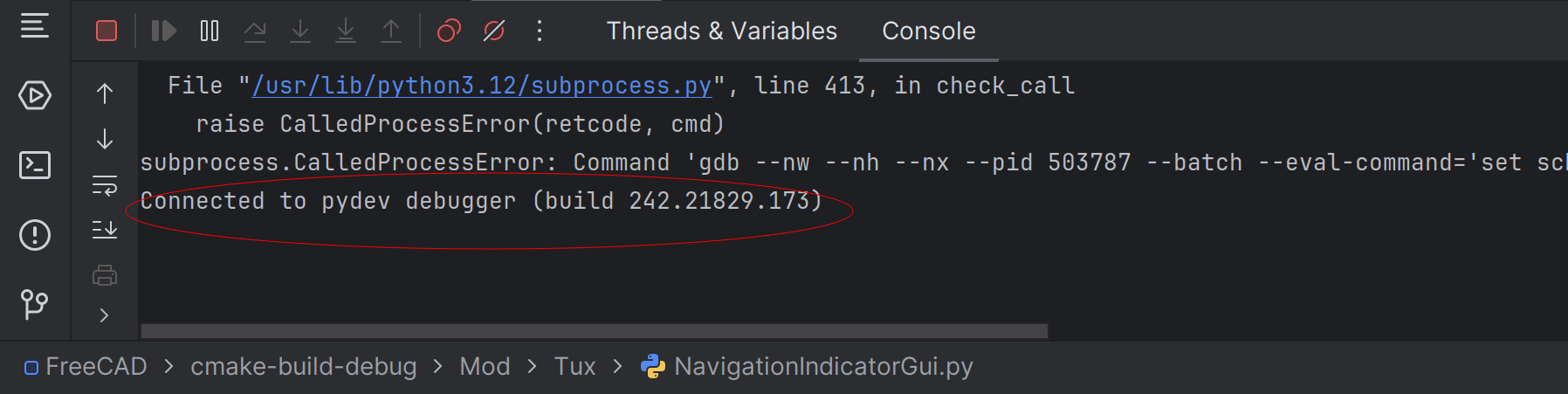This screenshot has height=394, width=1568.
Task: Switch to Threads & Variables tab
Action: pos(721,31)
